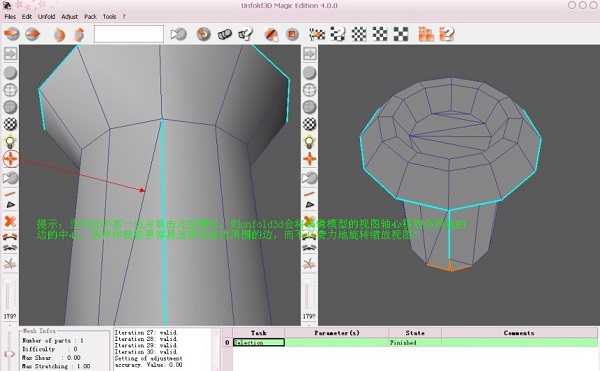Screen dimensions: 600x371
Task: Click the black curved seam icon in left sidebar
Action: click(x=10, y=247)
